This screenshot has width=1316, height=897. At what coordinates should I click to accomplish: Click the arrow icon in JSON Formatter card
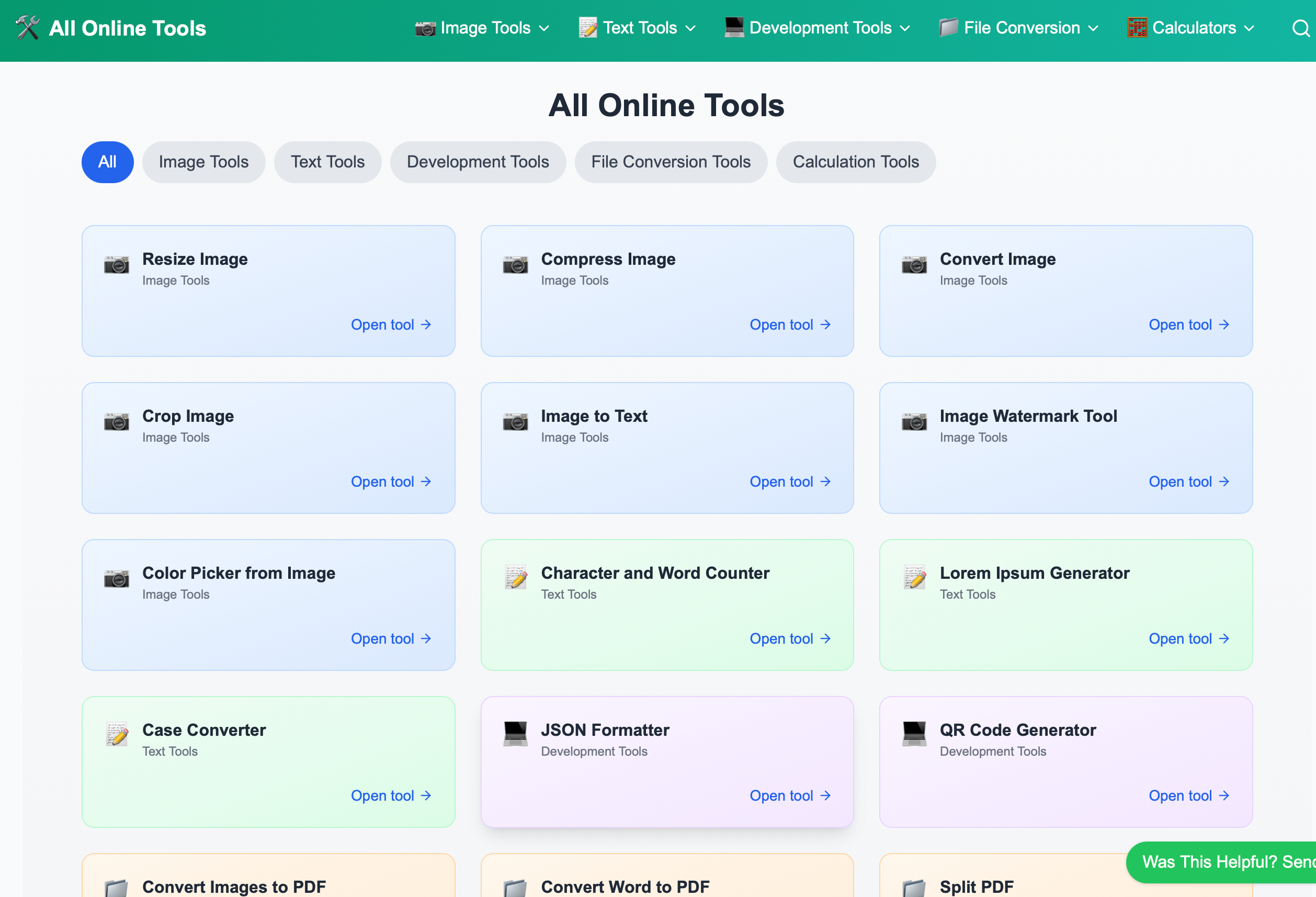pyautogui.click(x=825, y=795)
